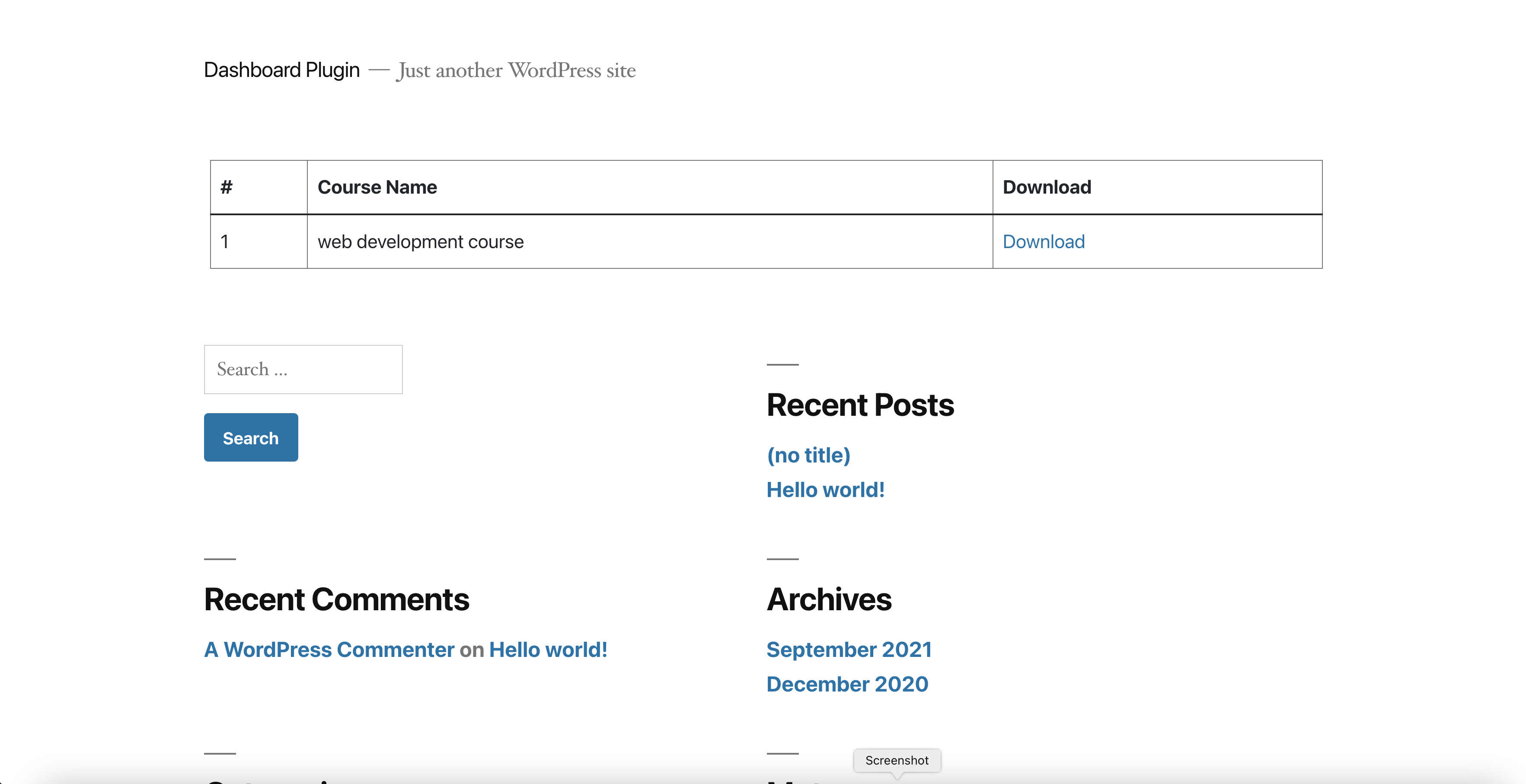Open 'Hello world!' under Recent Posts
1526x784 pixels.
coord(825,490)
